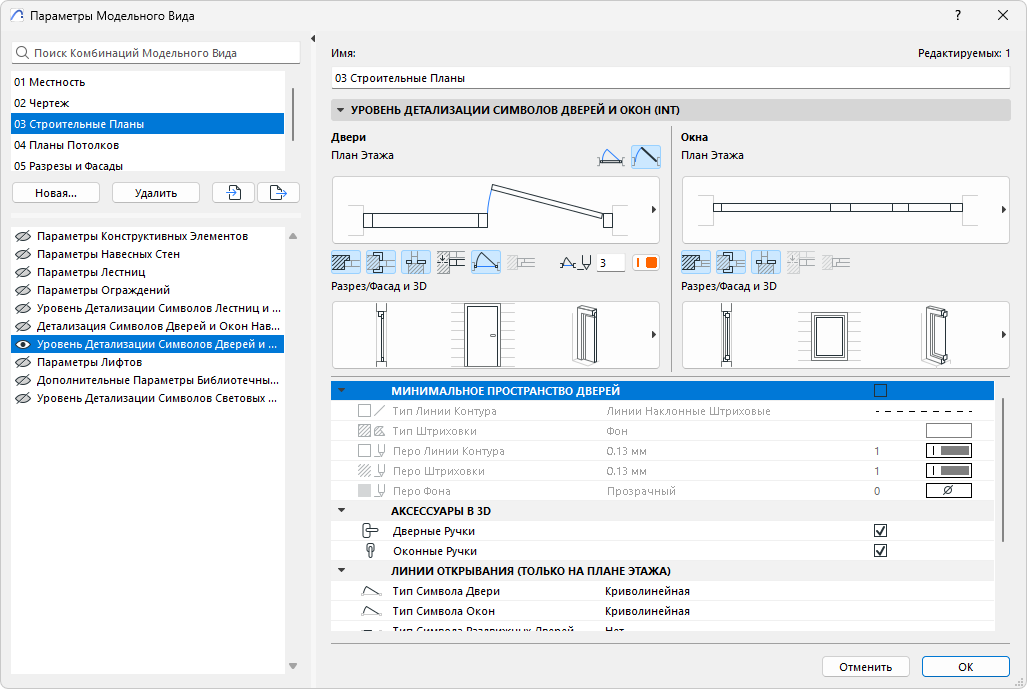Enable the Минимальное Пространство Дверей checkbox
This screenshot has height=689, width=1027.
(x=880, y=391)
